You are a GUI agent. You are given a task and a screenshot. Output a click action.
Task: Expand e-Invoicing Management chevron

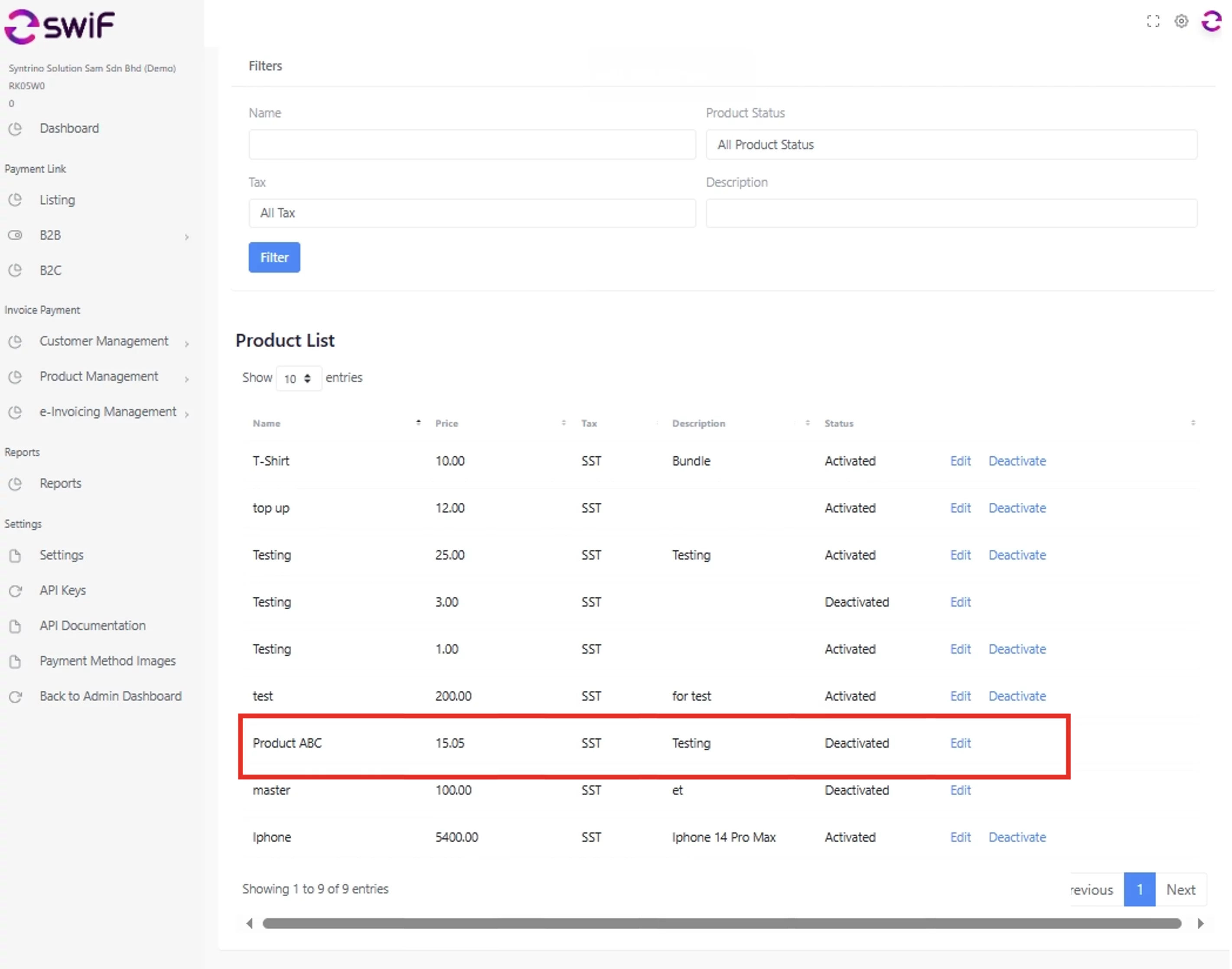pyautogui.click(x=187, y=414)
